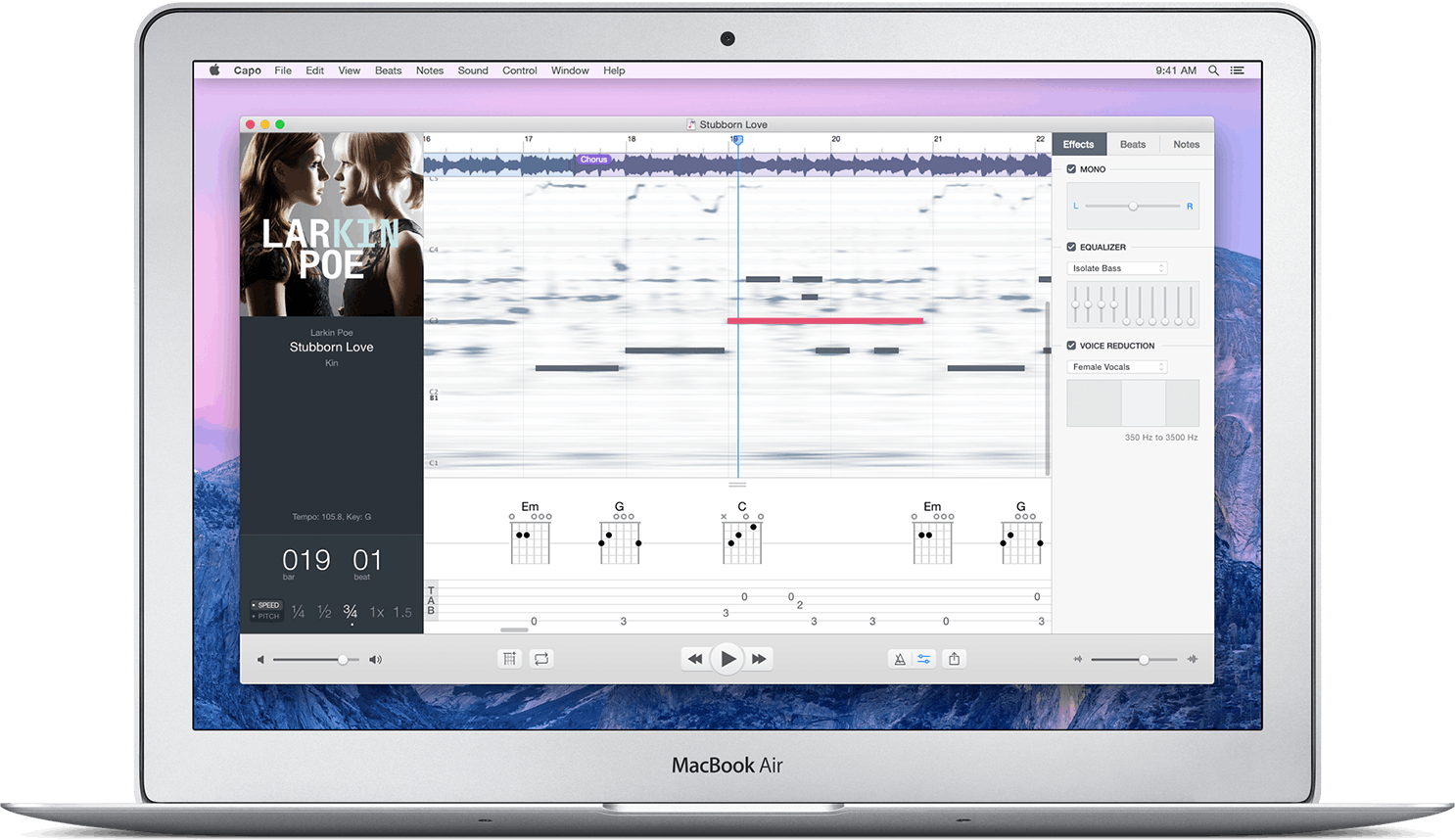Image resolution: width=1455 pixels, height=840 pixels.
Task: Open the Edit menu
Action: (314, 70)
